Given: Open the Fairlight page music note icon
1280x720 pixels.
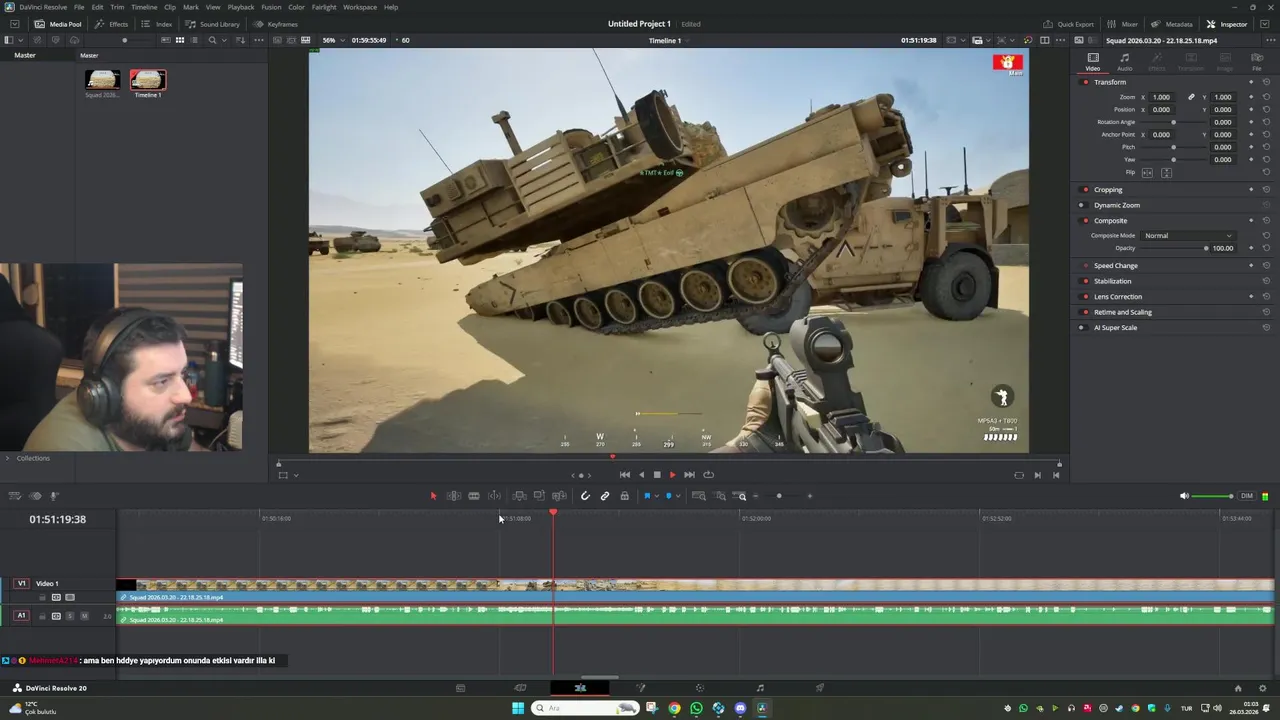Looking at the screenshot, I should tap(760, 688).
